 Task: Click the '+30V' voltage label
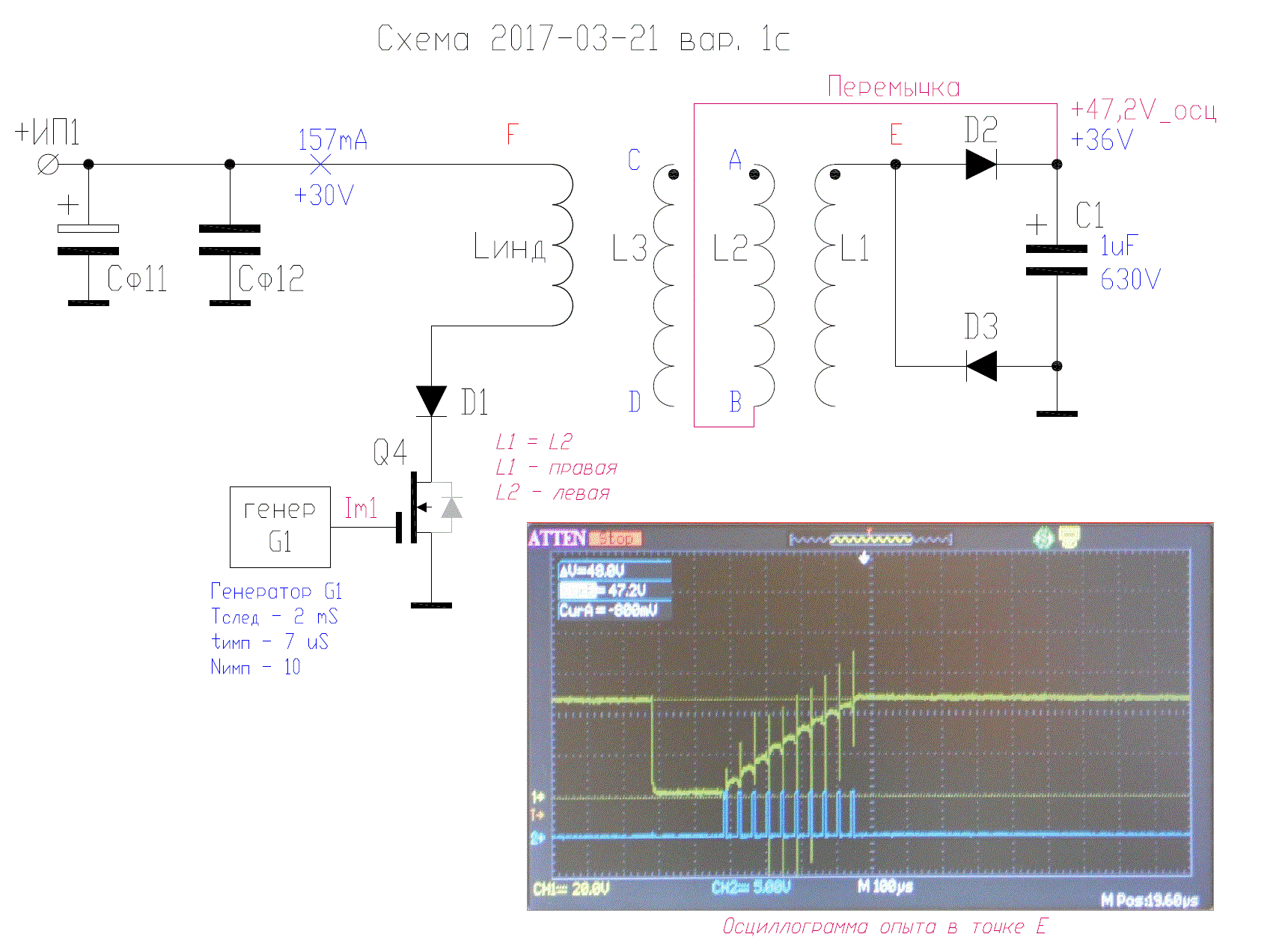click(x=323, y=195)
